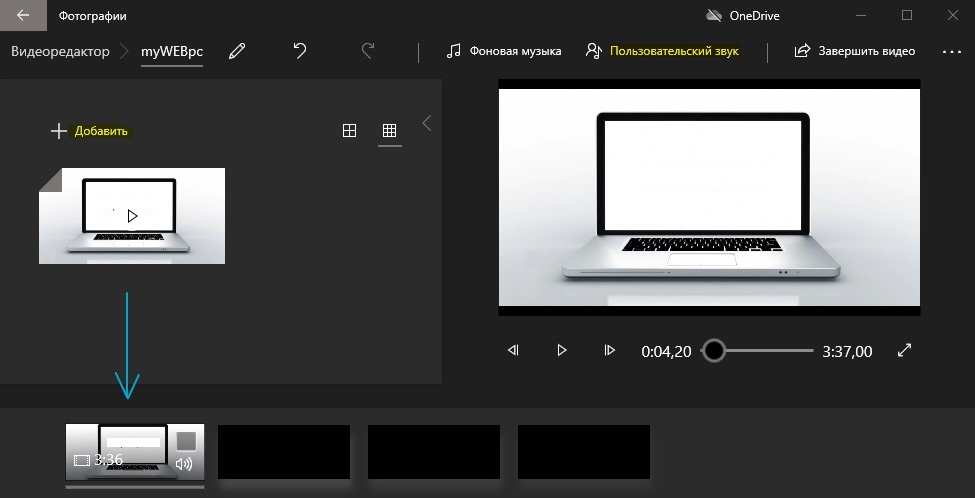Image resolution: width=975 pixels, height=498 pixels.
Task: Click the volume icon on storyboard clip
Action: [x=184, y=463]
